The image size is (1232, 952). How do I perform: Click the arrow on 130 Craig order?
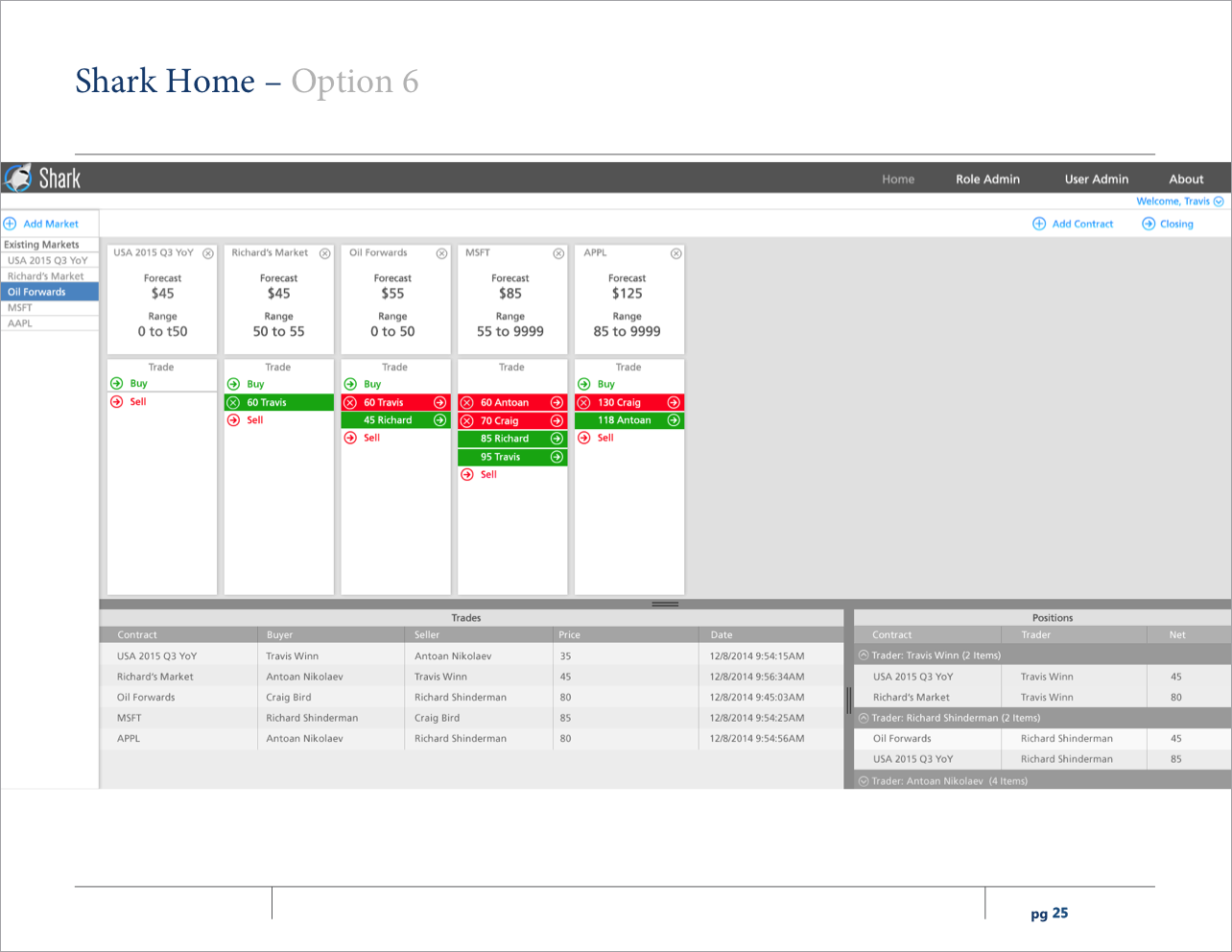click(x=674, y=403)
